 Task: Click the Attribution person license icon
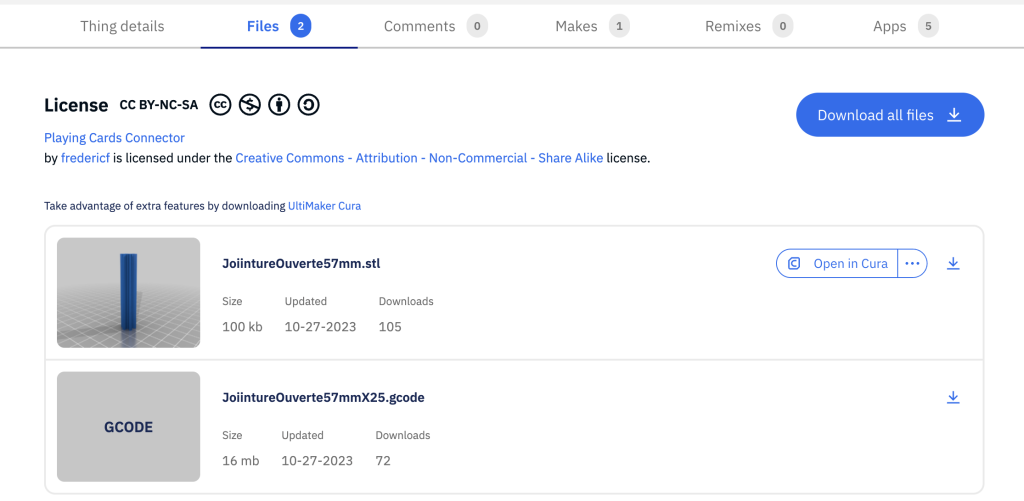[x=279, y=105]
